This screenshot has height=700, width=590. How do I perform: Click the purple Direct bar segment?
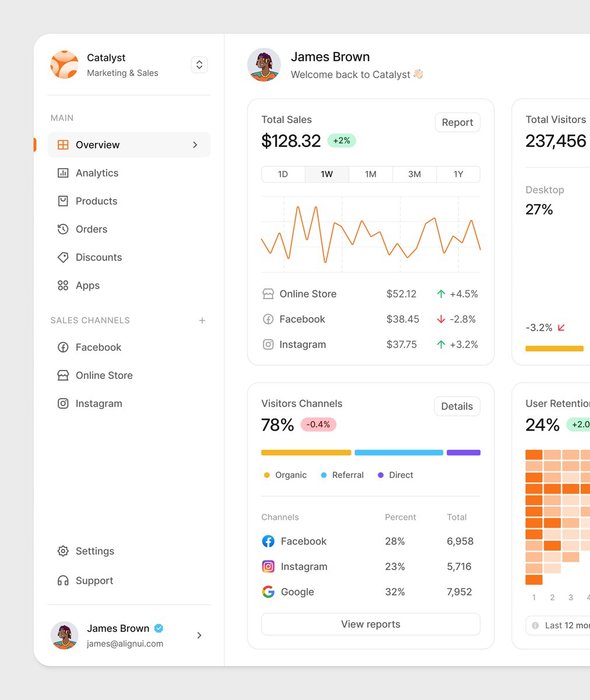tap(464, 453)
